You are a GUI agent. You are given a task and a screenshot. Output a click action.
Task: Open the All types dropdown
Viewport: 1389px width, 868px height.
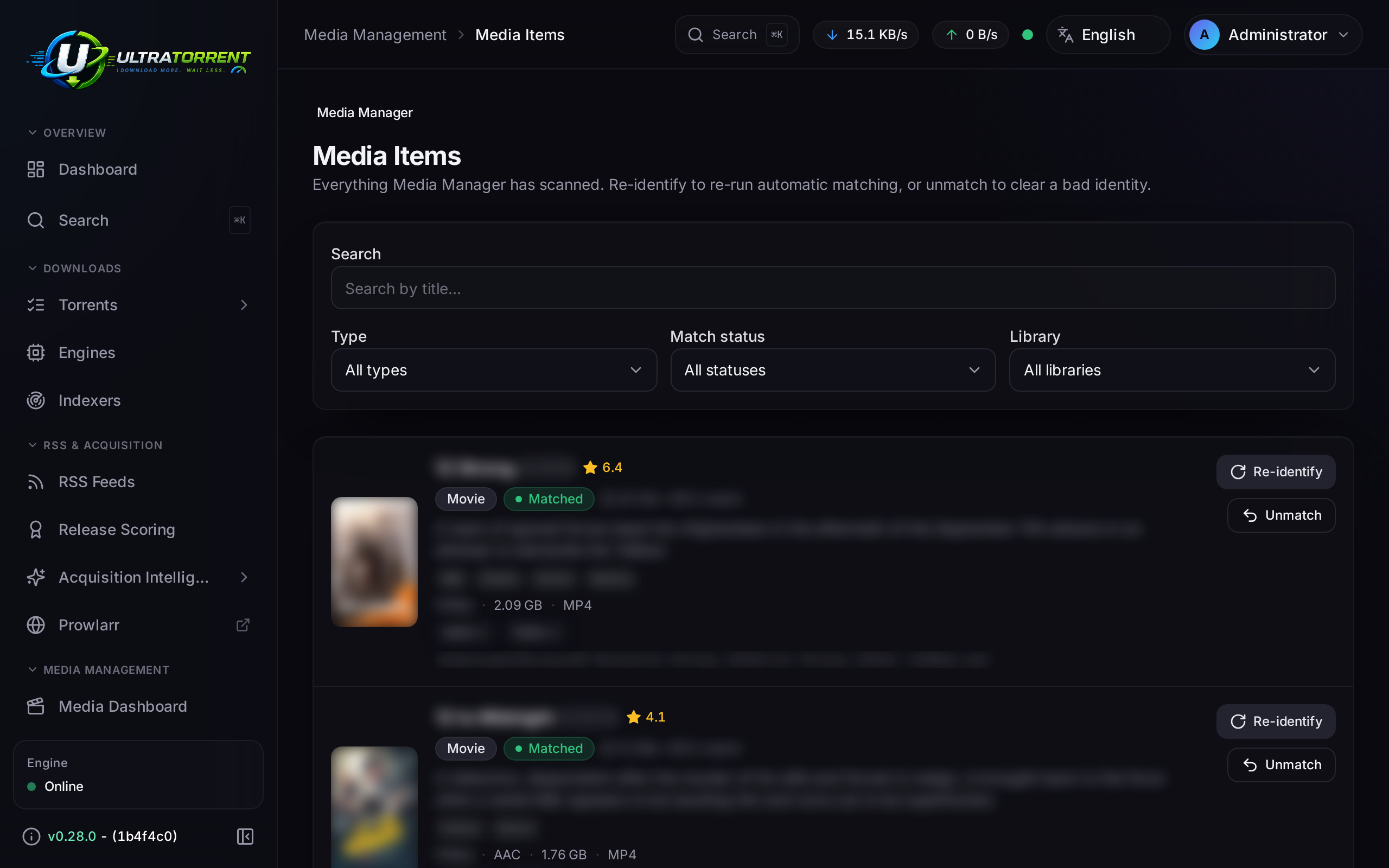(494, 369)
